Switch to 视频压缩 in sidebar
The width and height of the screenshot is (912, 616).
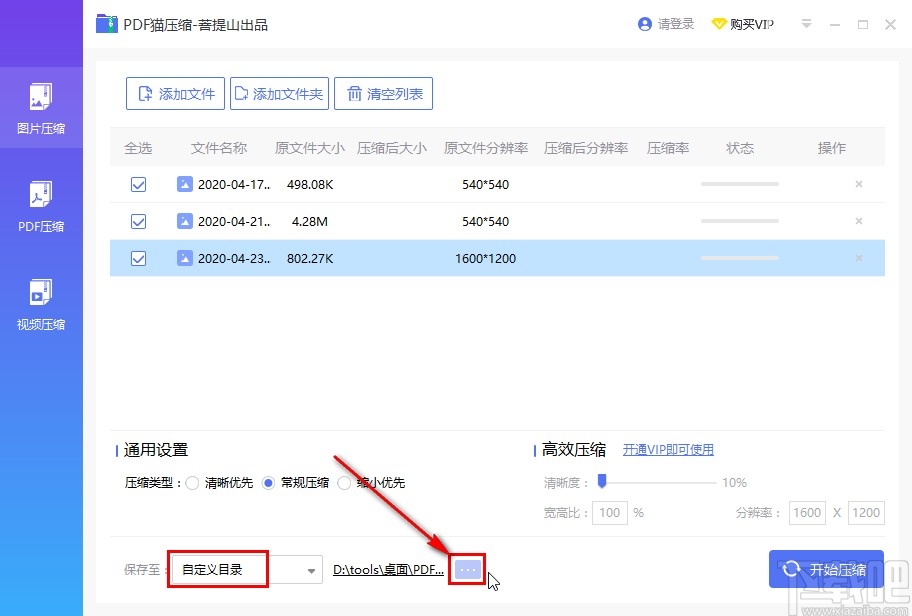coord(41,305)
